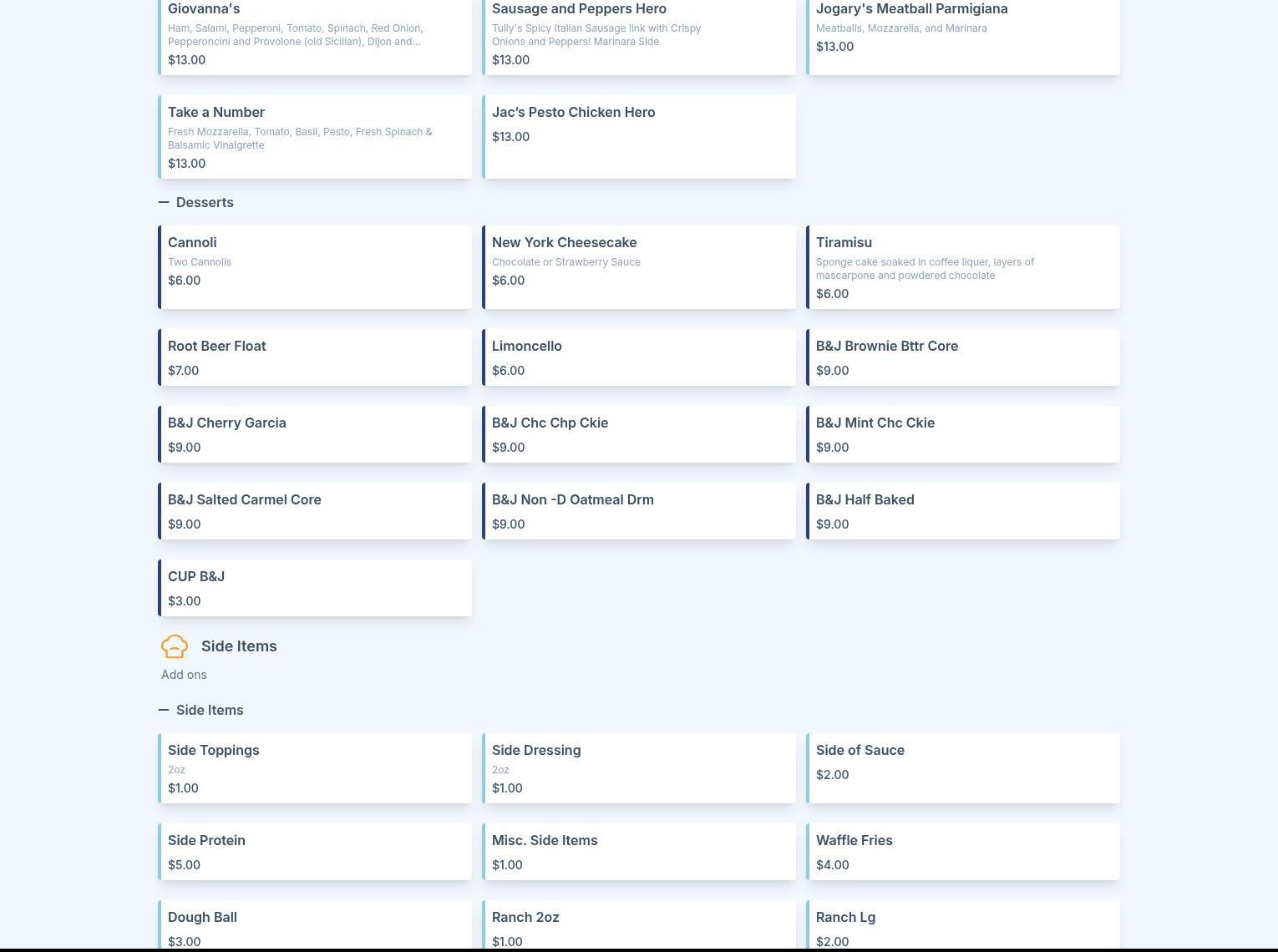
Task: Click the Root Beer Float $7.00 price
Action: 184,371
